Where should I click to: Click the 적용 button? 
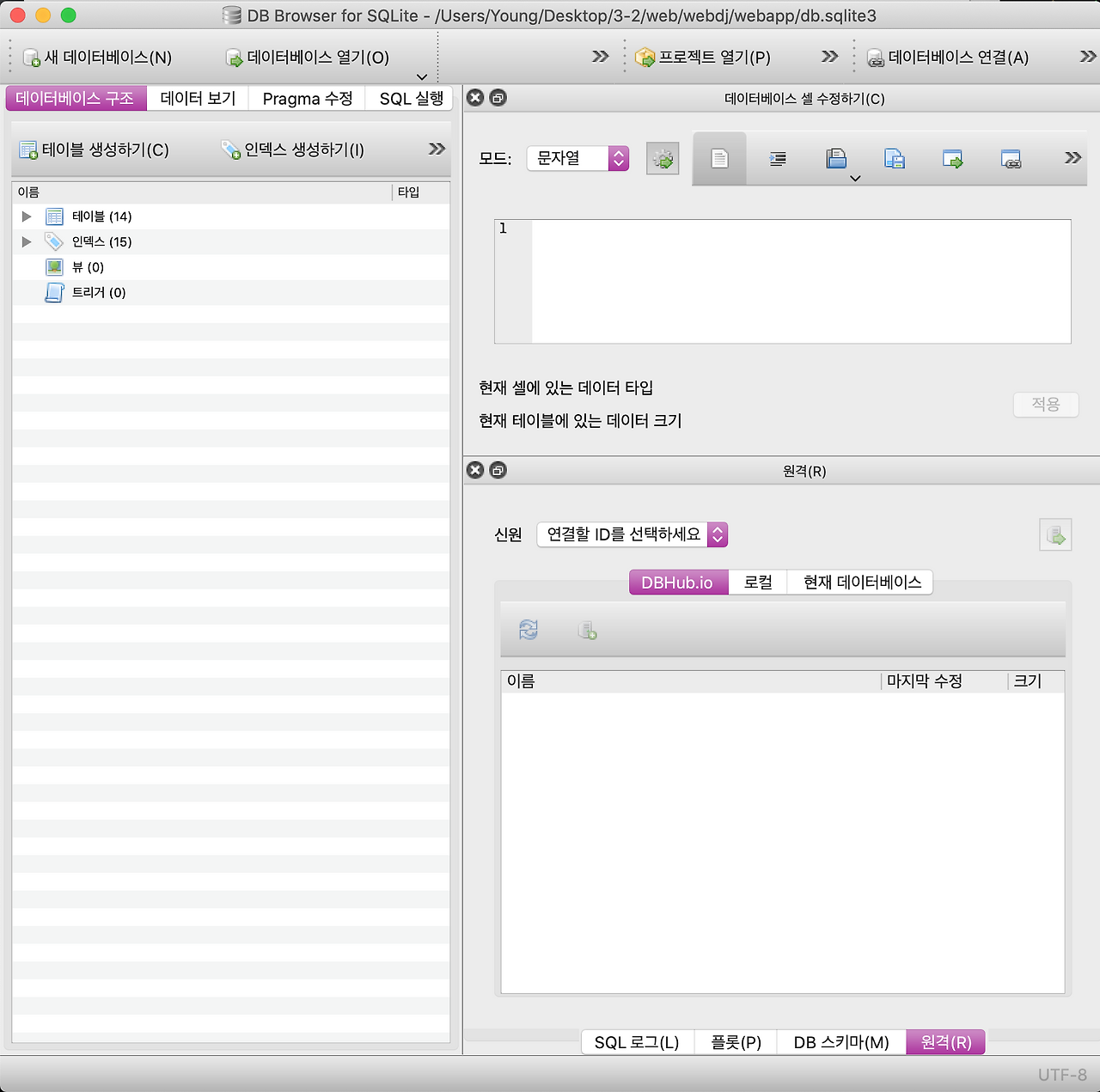pos(1046,404)
